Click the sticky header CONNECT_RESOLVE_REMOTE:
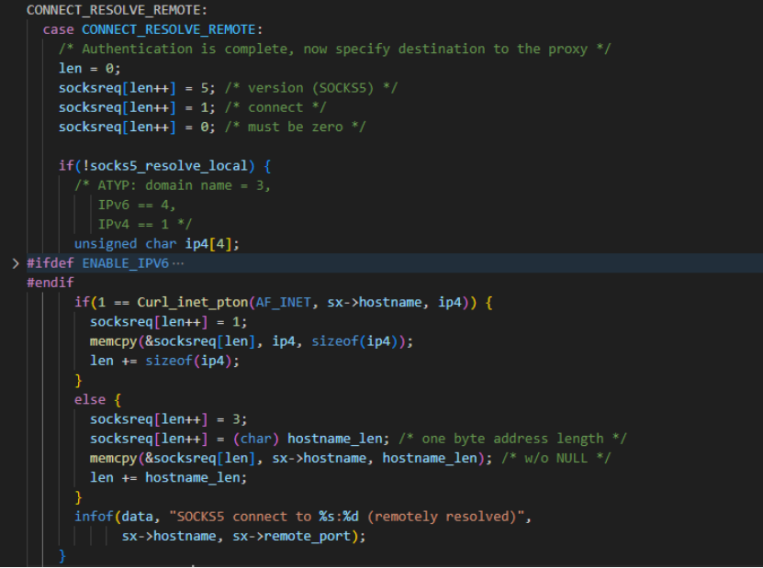 [x=117, y=10]
